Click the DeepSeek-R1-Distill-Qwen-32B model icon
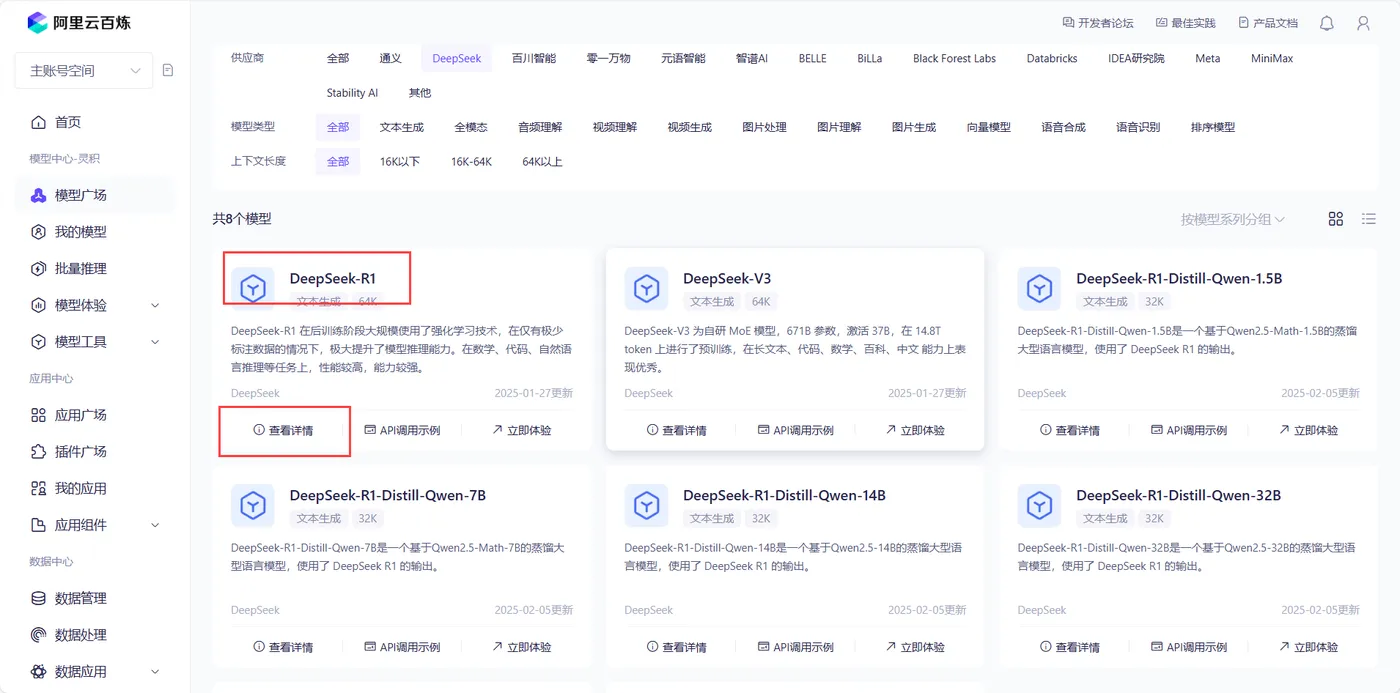This screenshot has width=1400, height=693. 1040,506
